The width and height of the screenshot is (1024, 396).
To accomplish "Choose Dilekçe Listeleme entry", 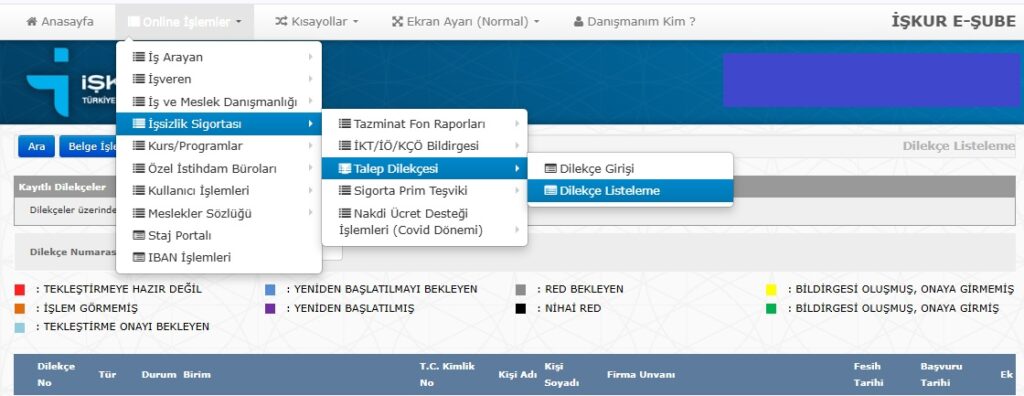I will [x=630, y=191].
